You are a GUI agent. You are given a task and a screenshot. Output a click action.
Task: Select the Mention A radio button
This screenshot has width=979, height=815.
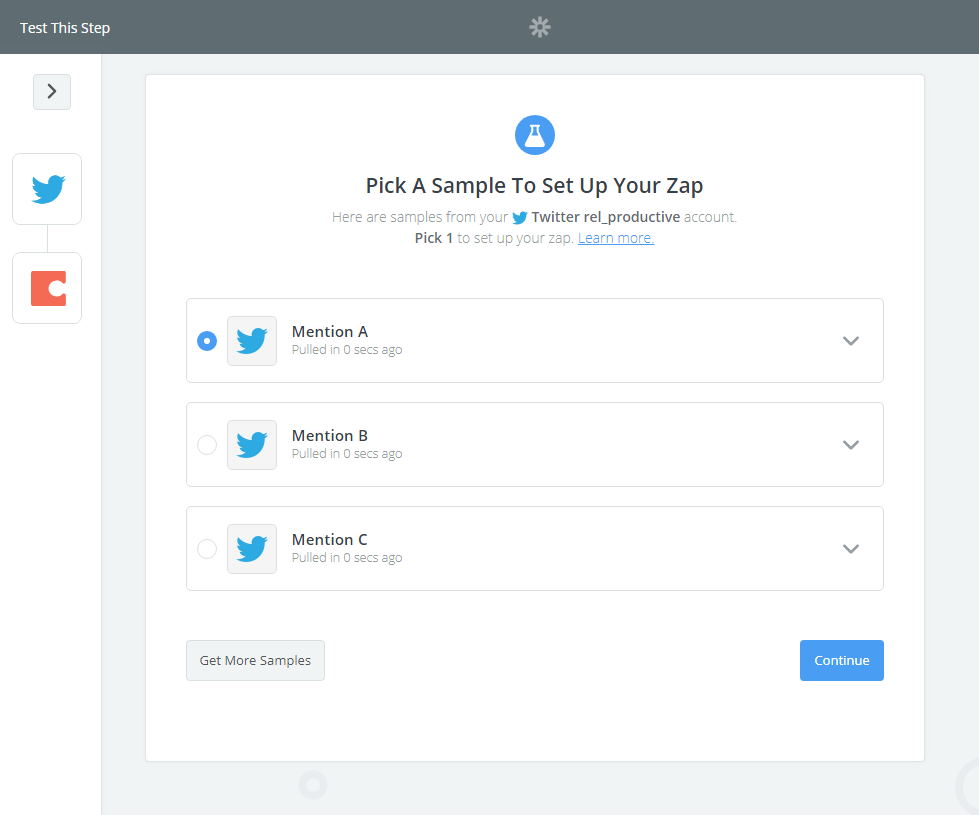point(207,341)
